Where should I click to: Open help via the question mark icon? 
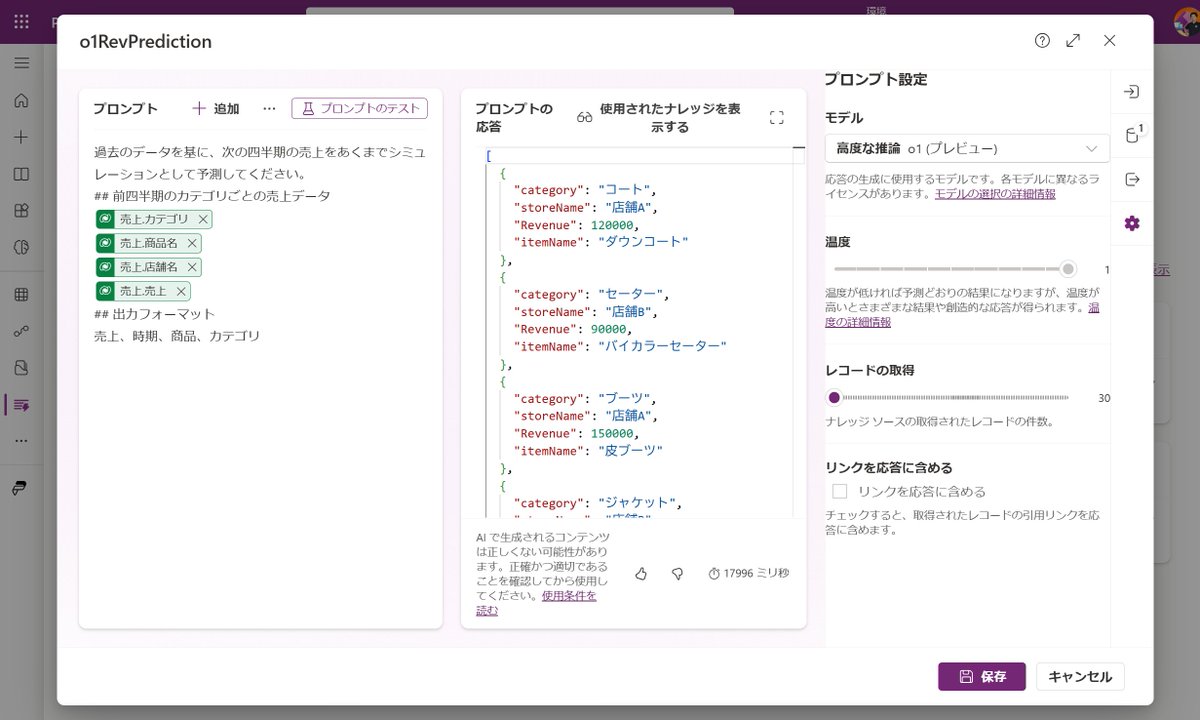[1042, 41]
